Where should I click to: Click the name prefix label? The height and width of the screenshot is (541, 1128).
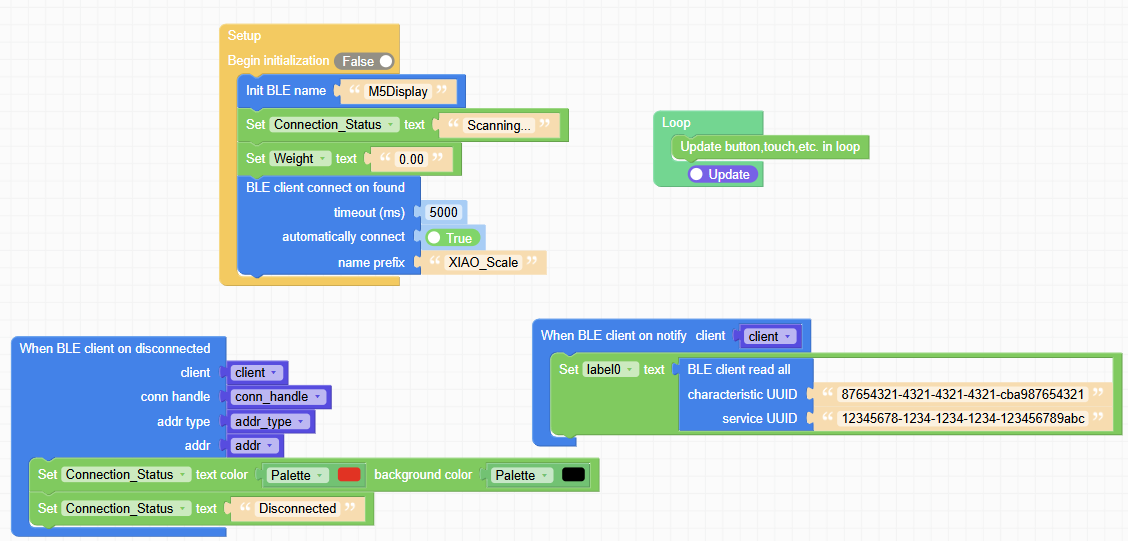[x=372, y=263]
